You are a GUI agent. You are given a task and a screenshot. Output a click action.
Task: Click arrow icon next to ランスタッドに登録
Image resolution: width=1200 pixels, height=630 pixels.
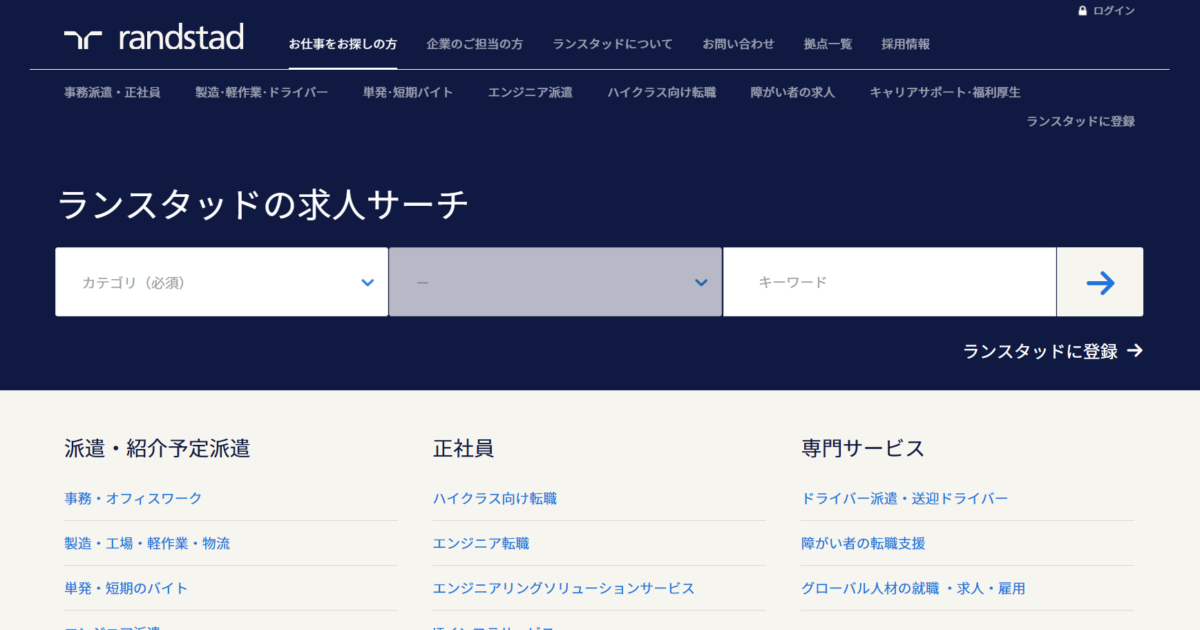click(1134, 351)
